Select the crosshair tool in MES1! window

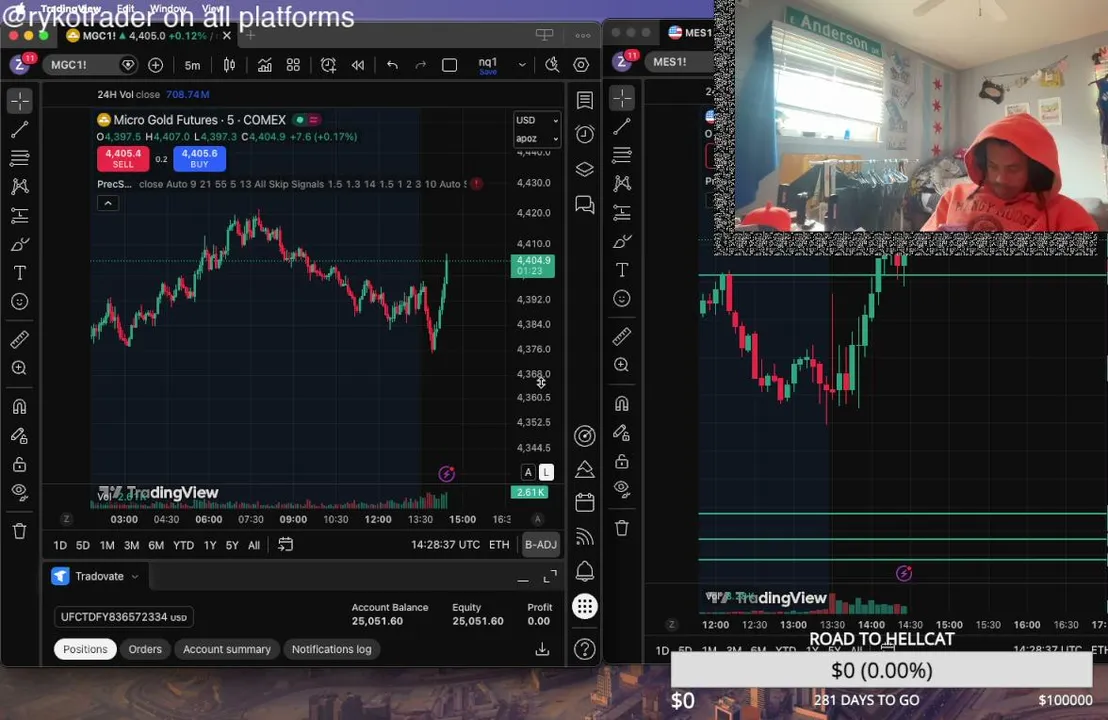click(622, 98)
